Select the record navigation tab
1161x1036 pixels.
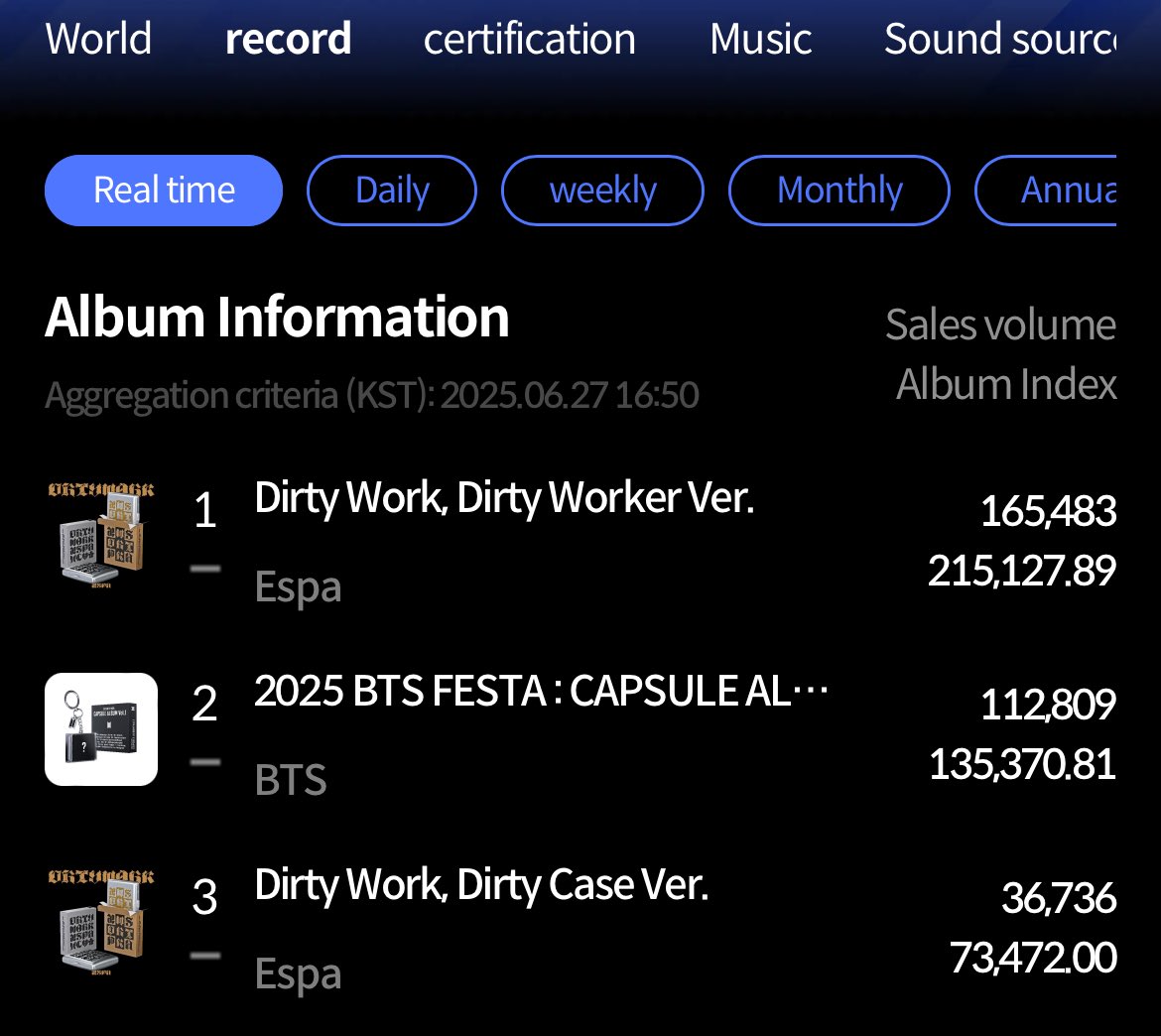click(288, 40)
